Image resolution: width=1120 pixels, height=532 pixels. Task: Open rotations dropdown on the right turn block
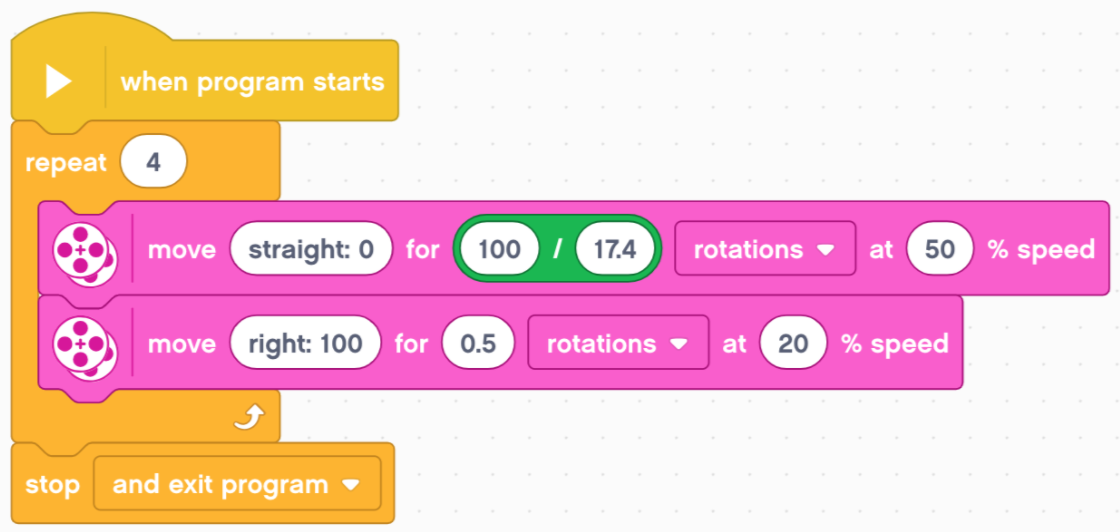(618, 343)
